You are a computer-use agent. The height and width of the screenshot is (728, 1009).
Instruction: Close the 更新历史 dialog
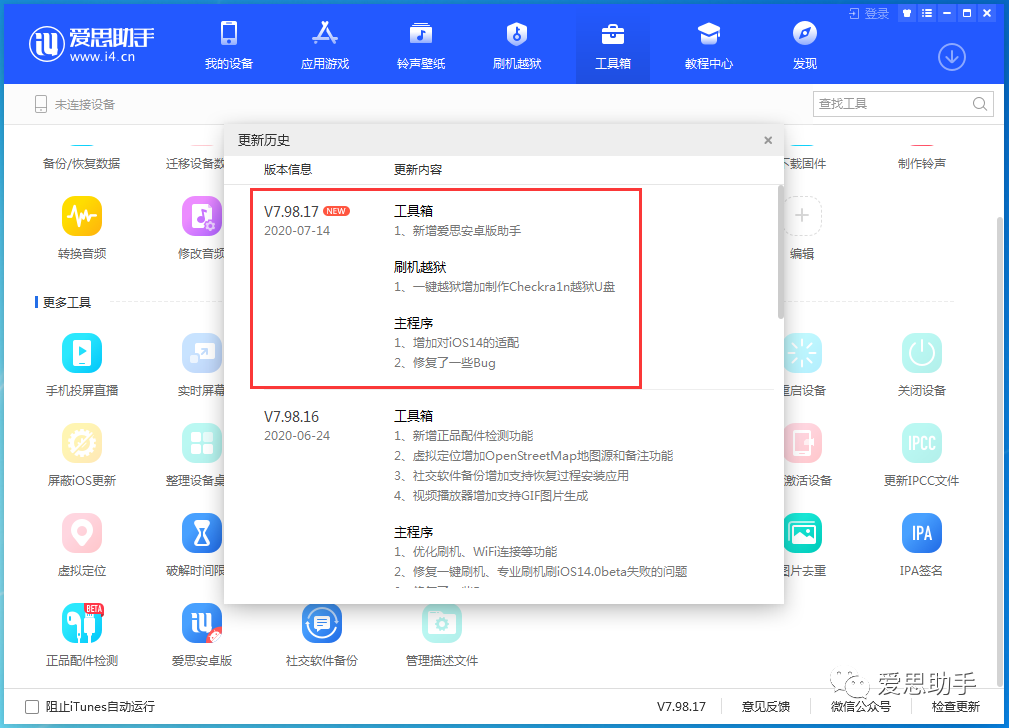(768, 140)
